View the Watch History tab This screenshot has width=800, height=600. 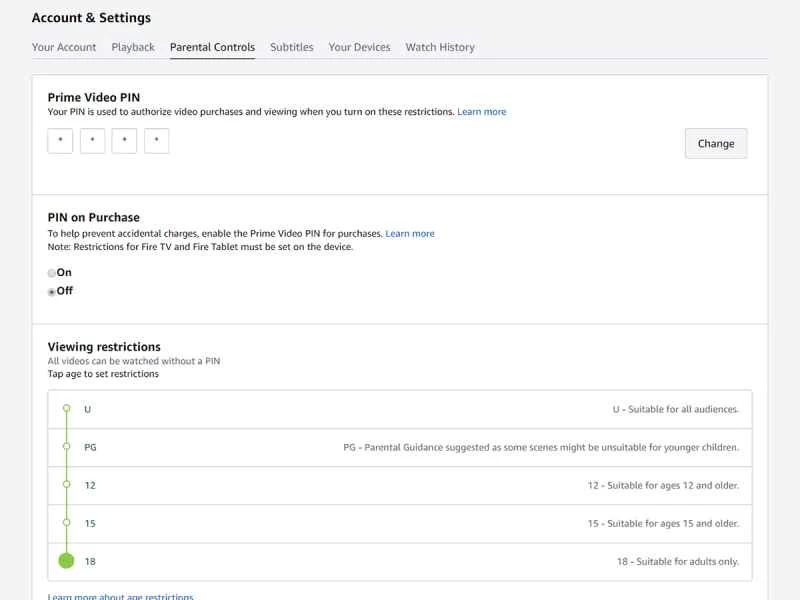[x=440, y=47]
